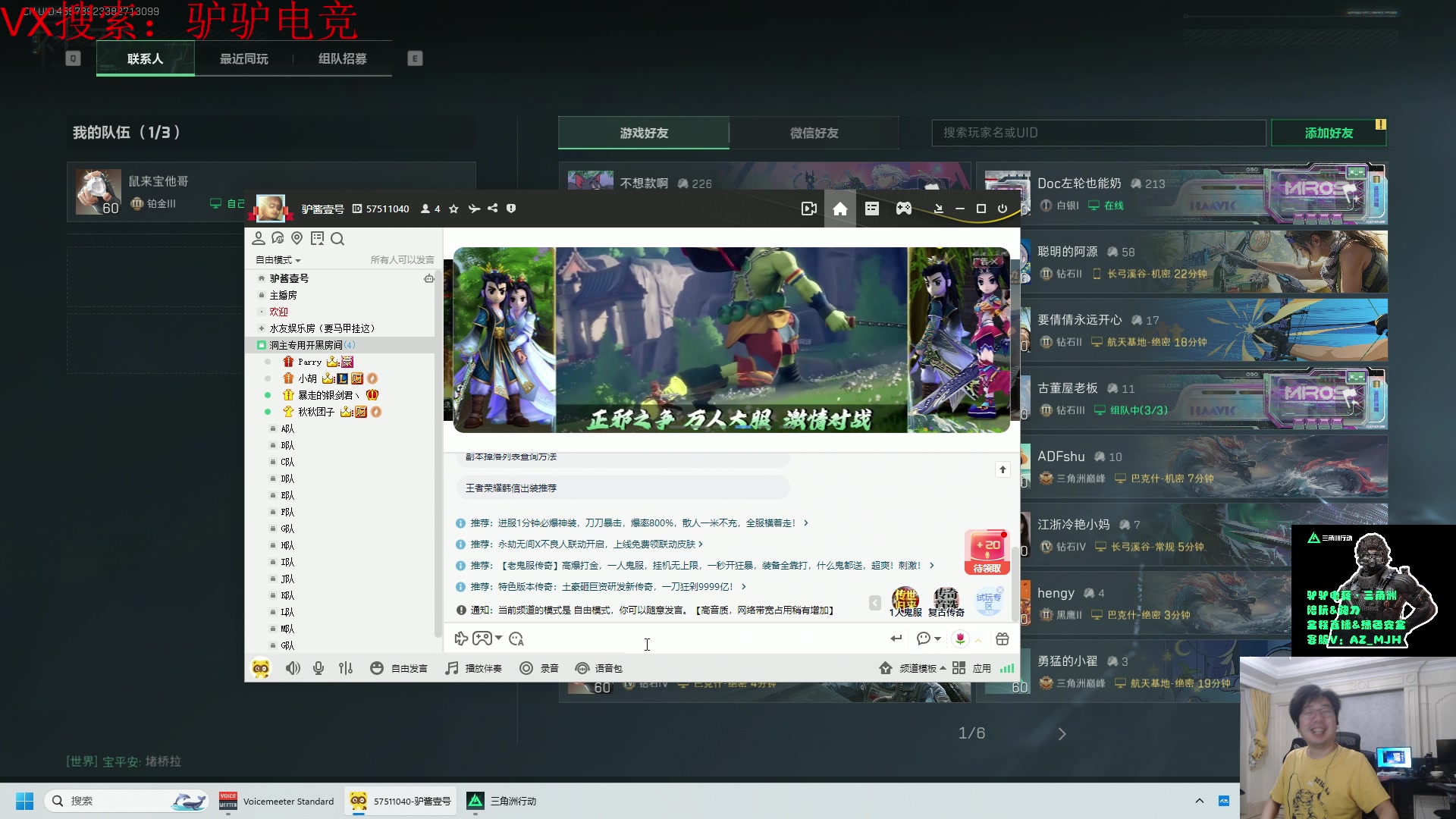The width and height of the screenshot is (1456, 819).
Task: Click 自由发言 free speech button
Action: pyautogui.click(x=399, y=668)
